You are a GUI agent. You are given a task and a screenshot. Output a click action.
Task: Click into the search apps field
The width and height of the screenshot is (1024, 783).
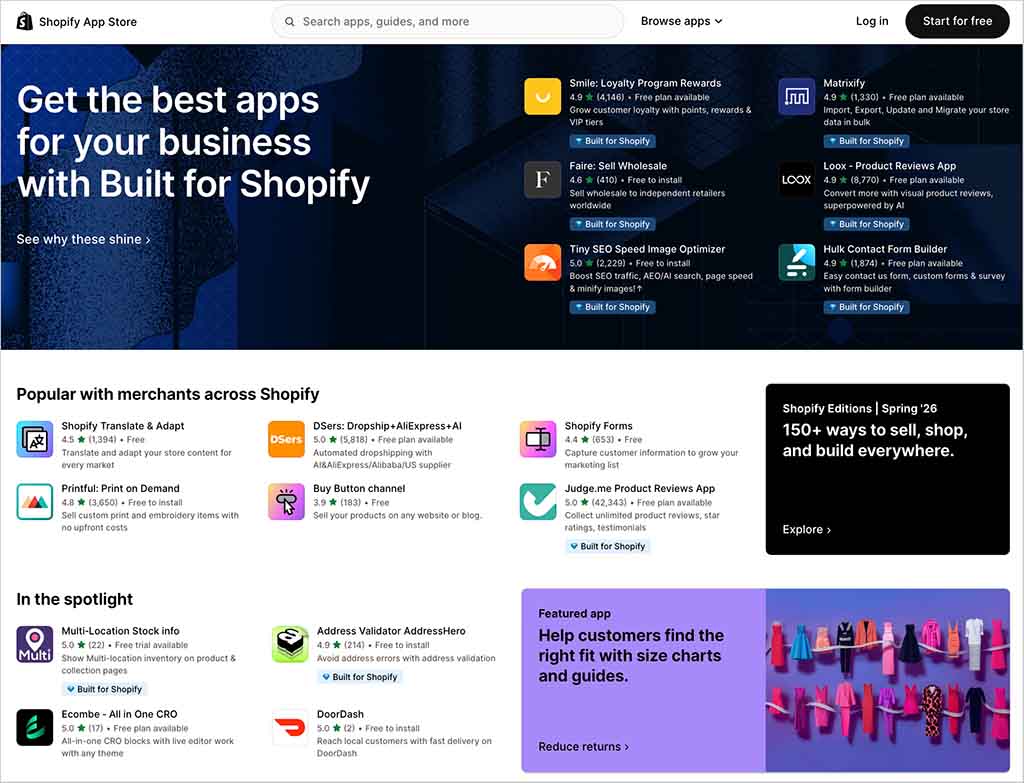pyautogui.click(x=447, y=22)
